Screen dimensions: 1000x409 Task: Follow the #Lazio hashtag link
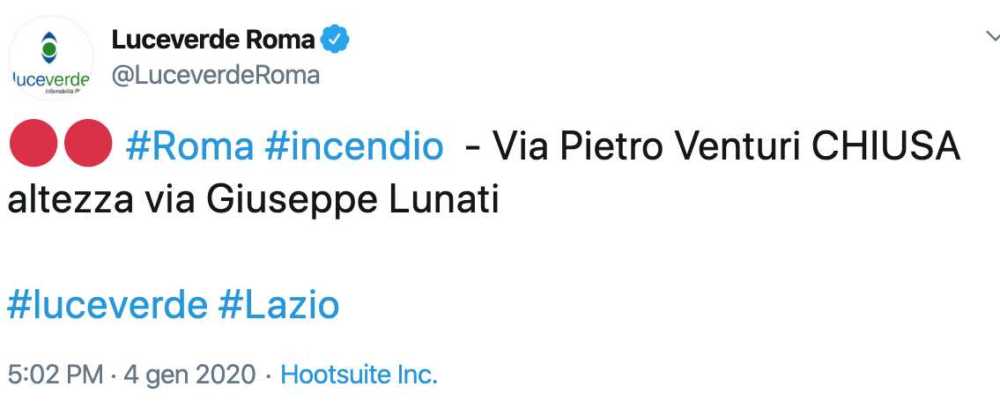pyautogui.click(x=278, y=305)
